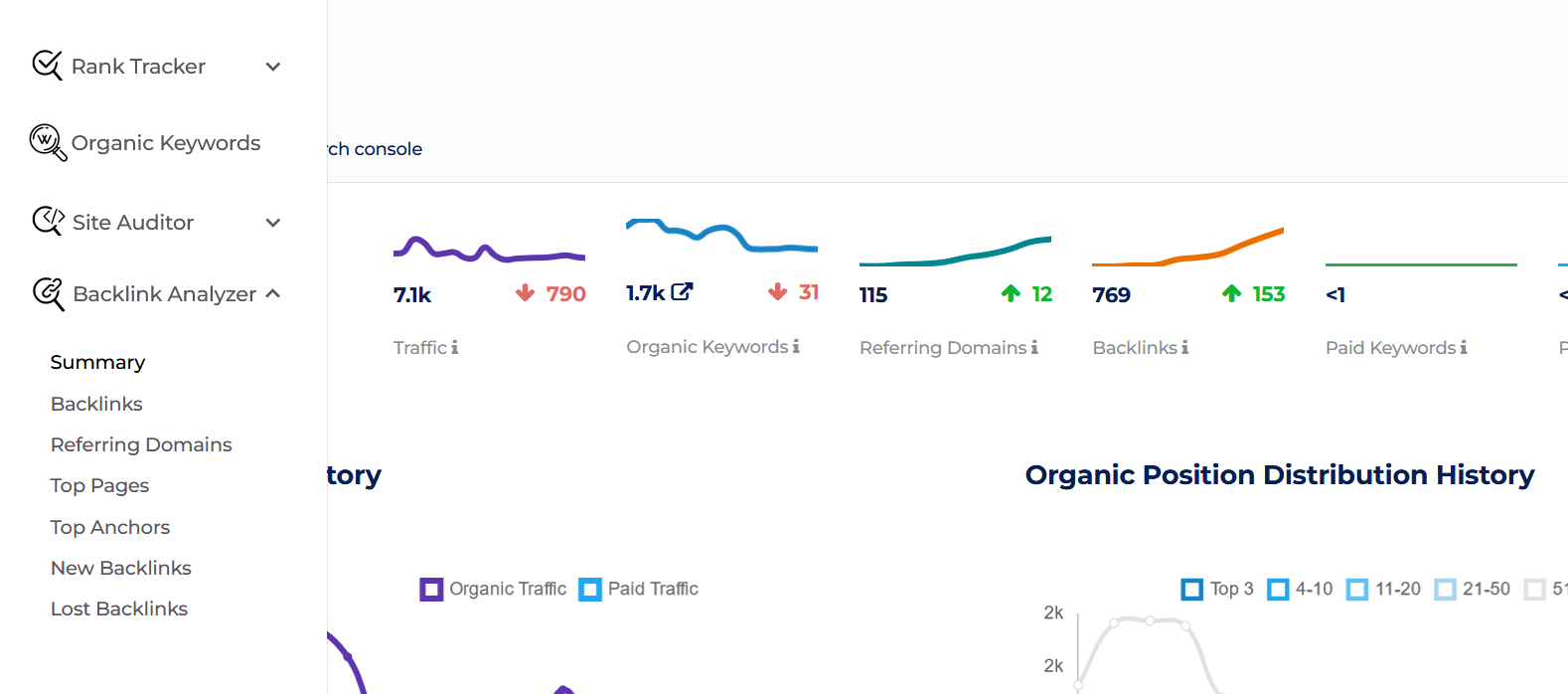Click the 115 referring domains value

873,295
